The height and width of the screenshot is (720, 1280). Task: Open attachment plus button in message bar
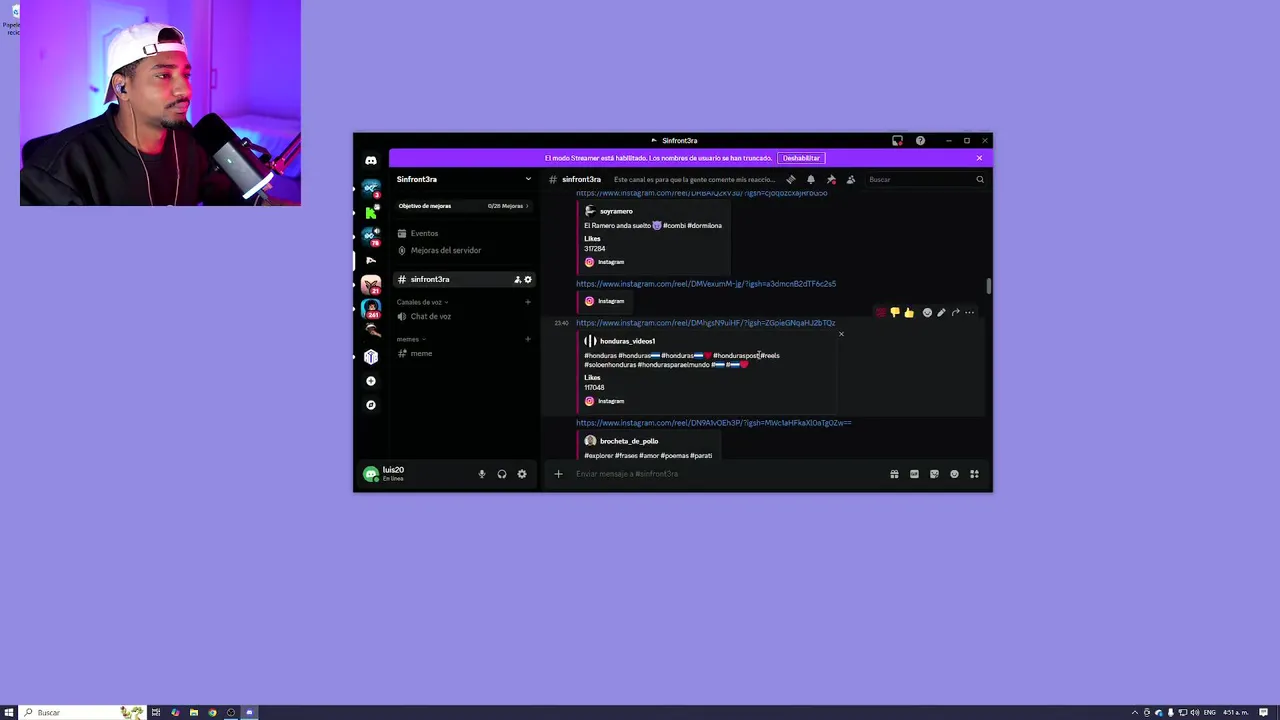[x=559, y=474]
